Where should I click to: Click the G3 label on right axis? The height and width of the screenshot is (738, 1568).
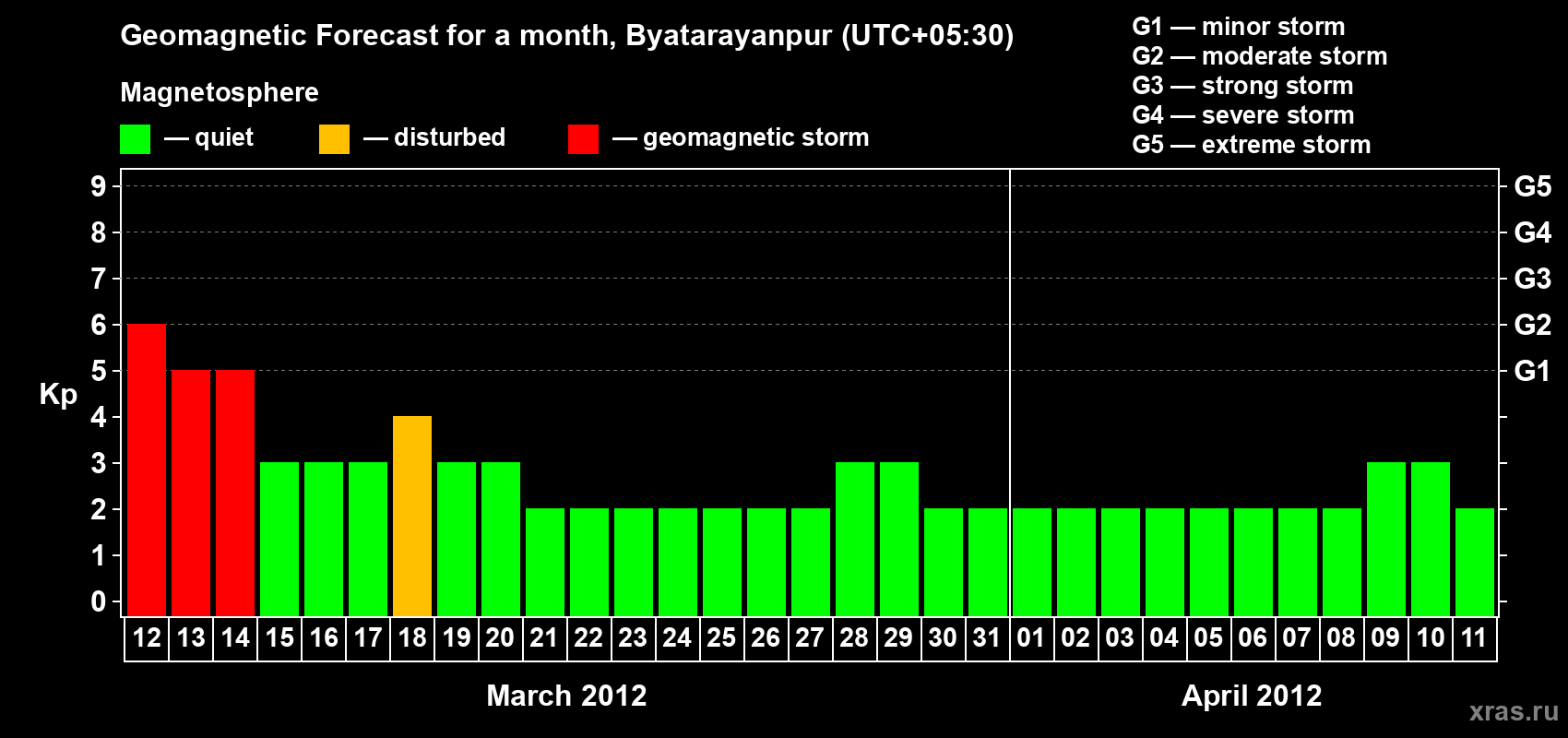[x=1532, y=279]
